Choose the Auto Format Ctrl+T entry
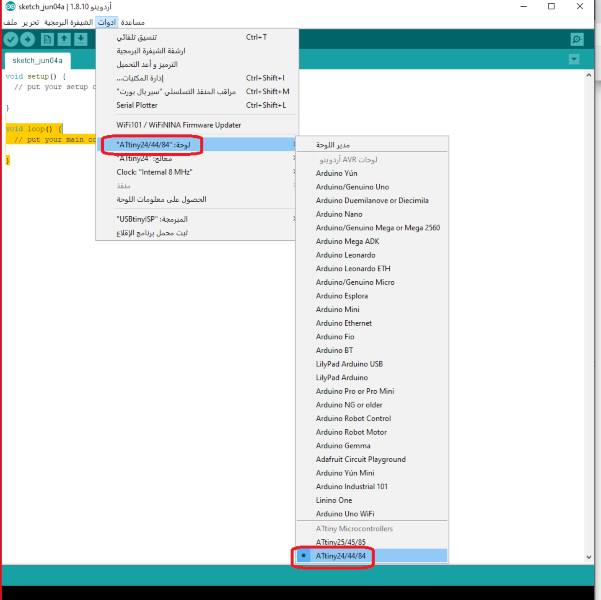 coord(197,37)
